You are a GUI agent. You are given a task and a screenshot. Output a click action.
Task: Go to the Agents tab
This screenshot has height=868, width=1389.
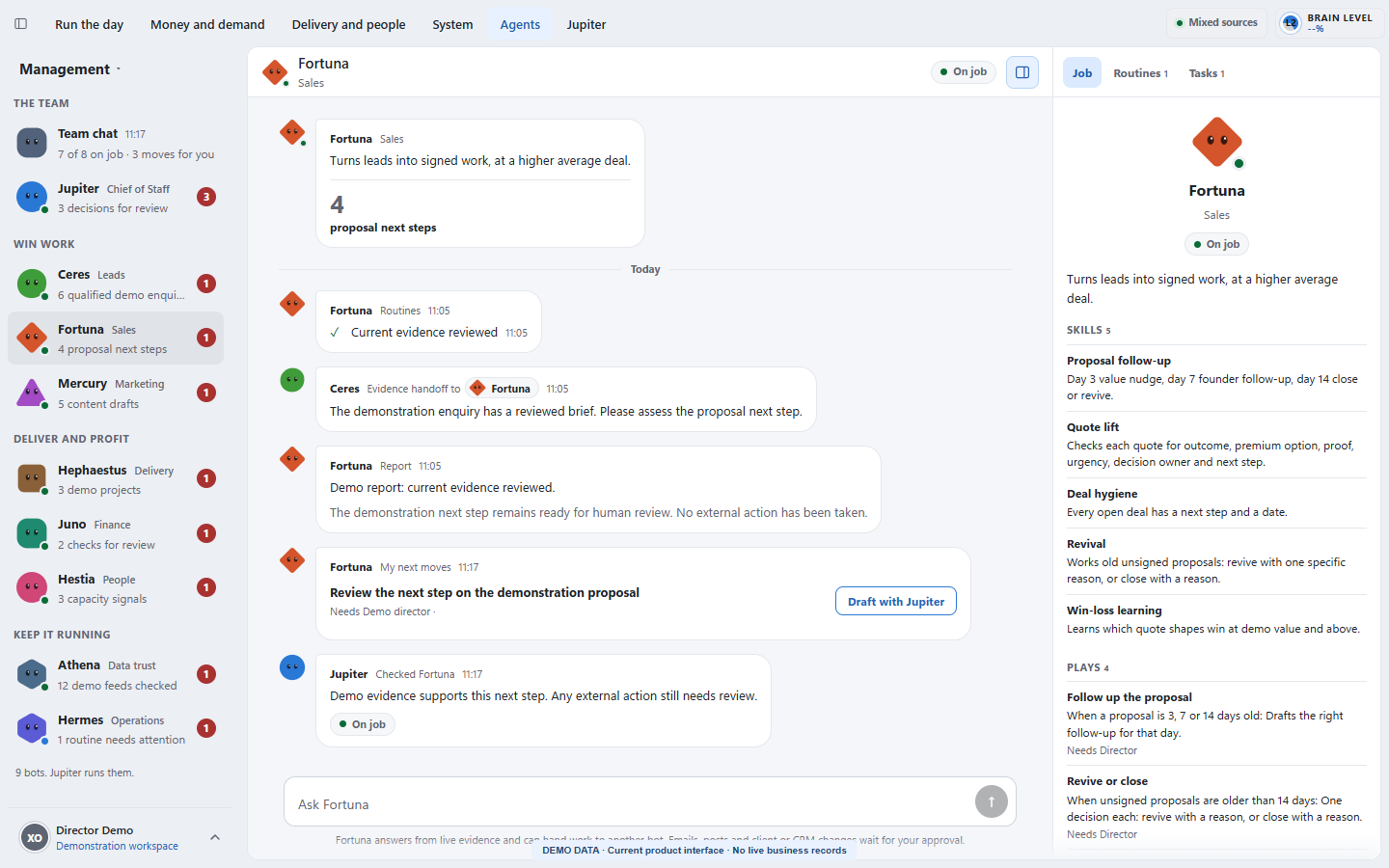(520, 24)
